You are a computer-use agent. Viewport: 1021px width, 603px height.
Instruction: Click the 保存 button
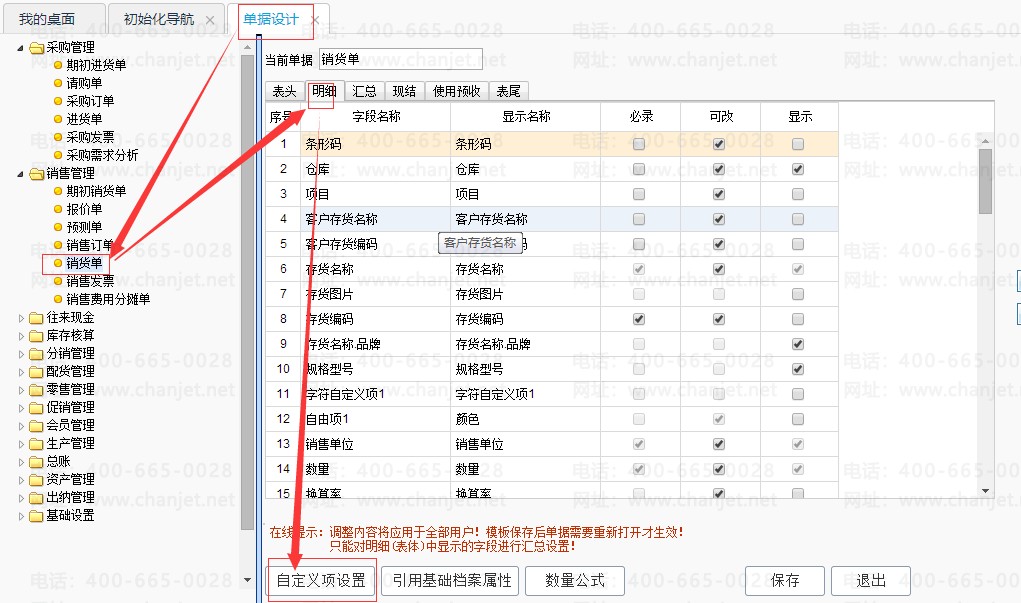click(x=785, y=581)
